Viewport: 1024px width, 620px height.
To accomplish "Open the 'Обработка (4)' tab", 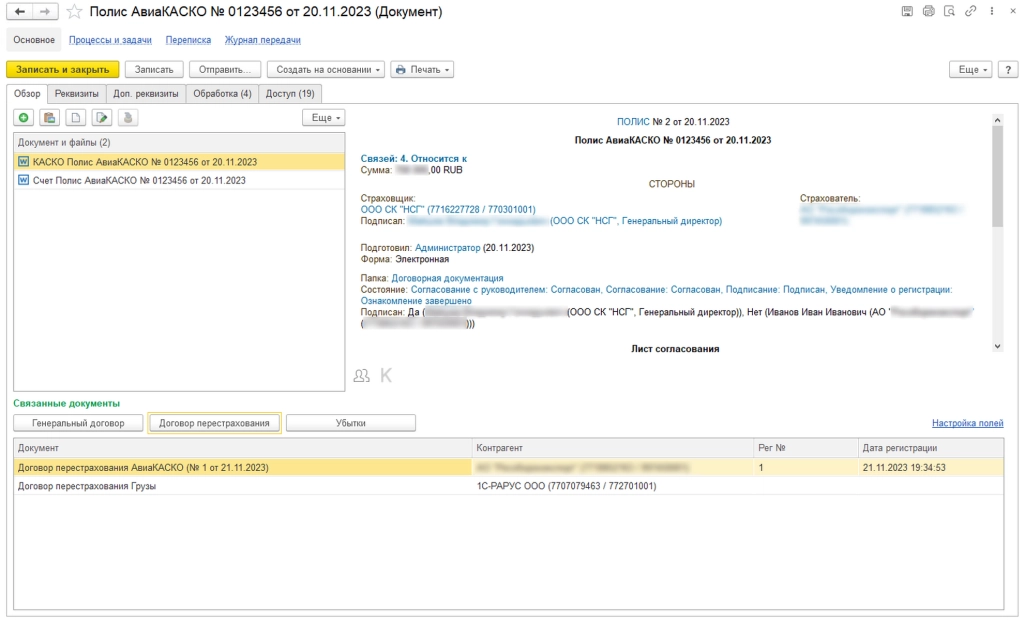I will pyautogui.click(x=222, y=94).
